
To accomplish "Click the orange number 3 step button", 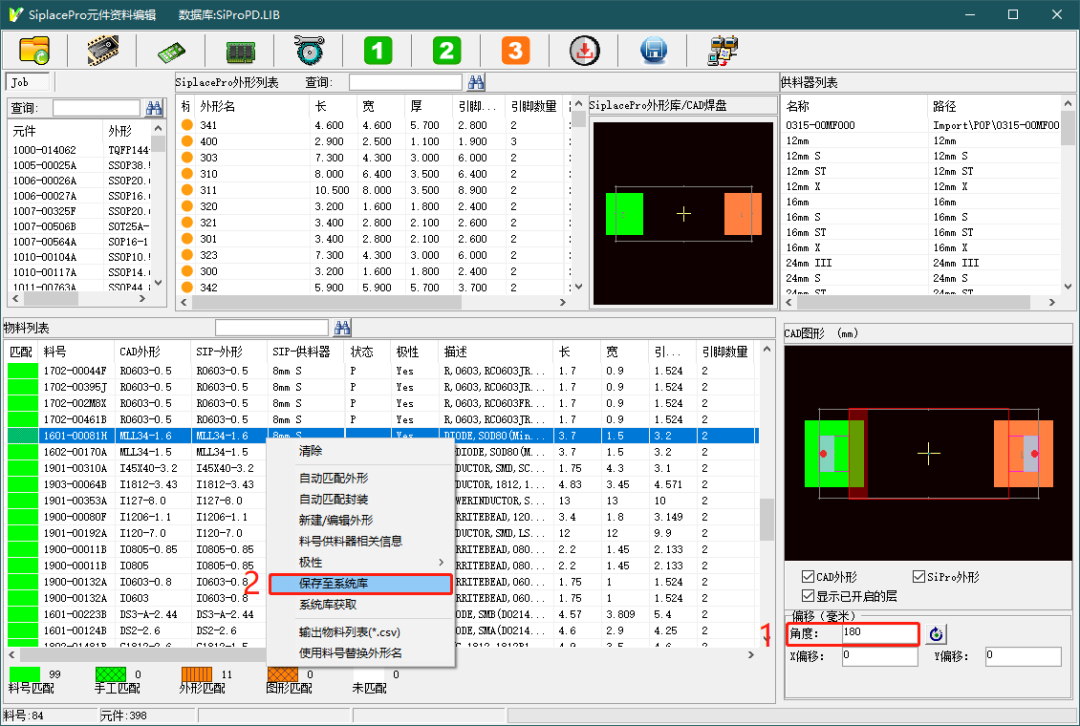I will (x=514, y=50).
